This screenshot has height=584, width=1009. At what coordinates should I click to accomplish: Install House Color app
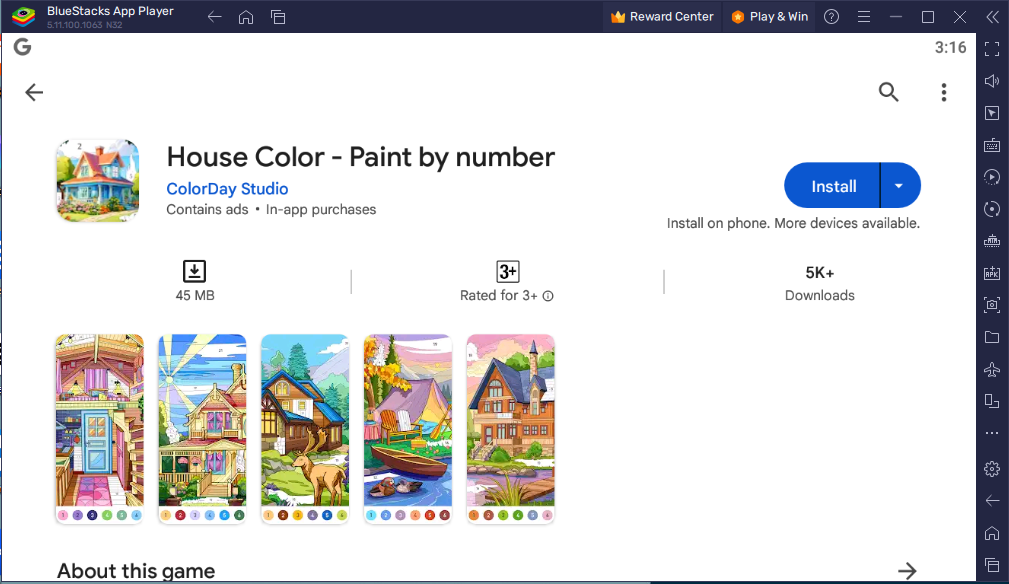(832, 186)
